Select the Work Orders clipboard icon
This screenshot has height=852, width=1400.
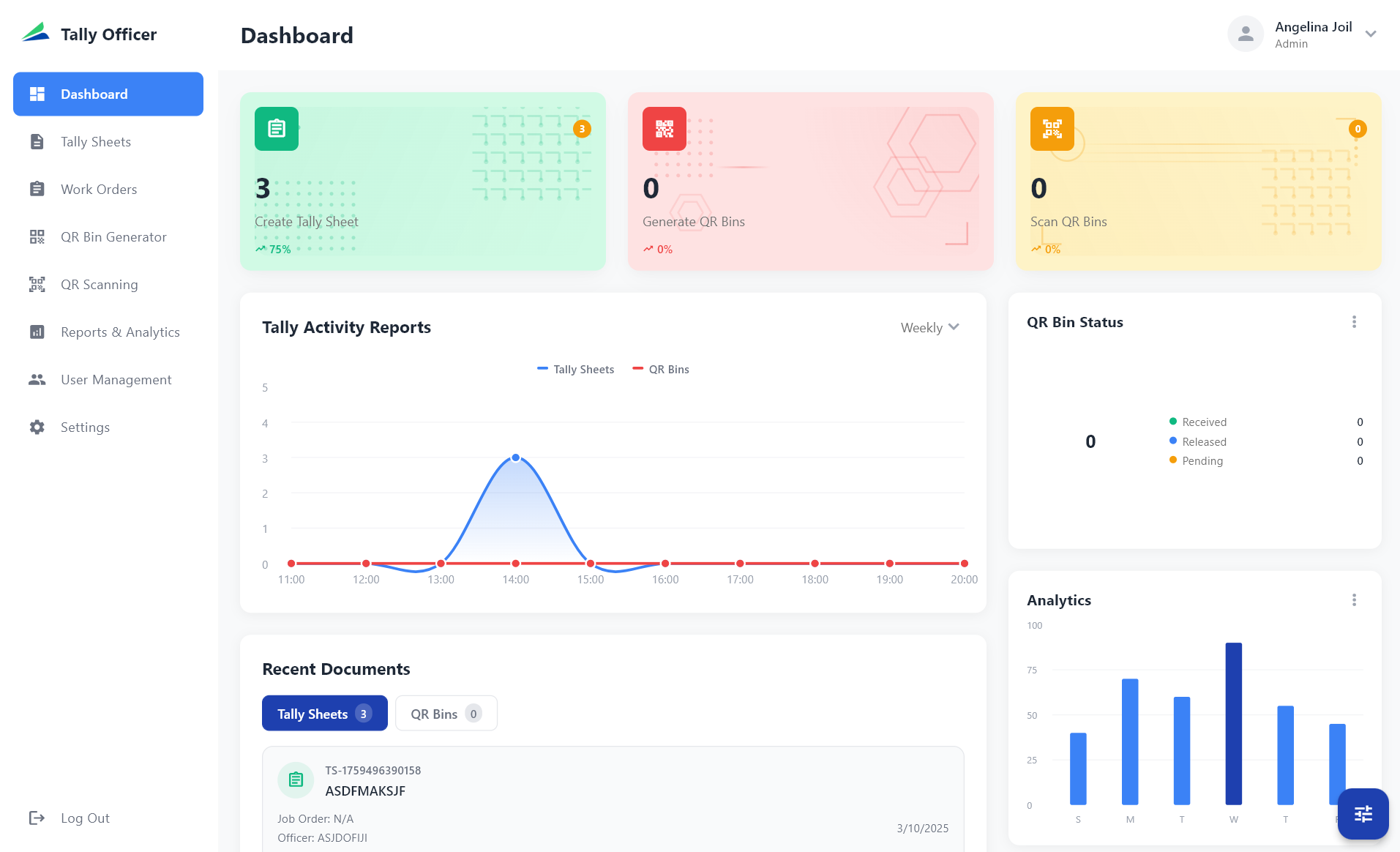[37, 189]
